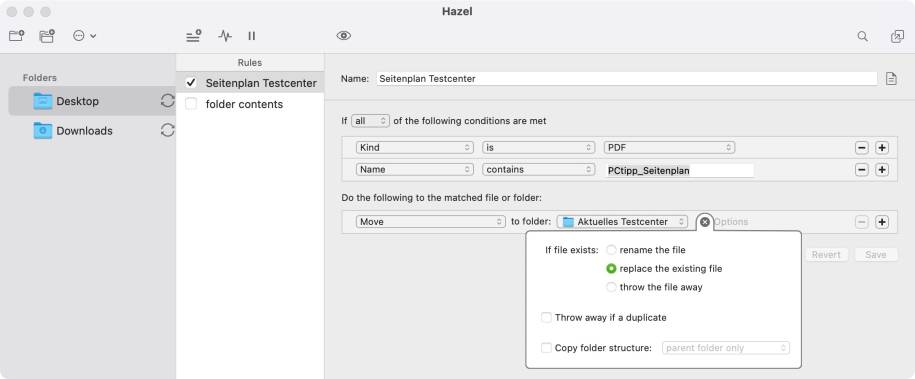This screenshot has height=379, width=915.
Task: Open the rule status activity icon
Action: pyautogui.click(x=225, y=36)
